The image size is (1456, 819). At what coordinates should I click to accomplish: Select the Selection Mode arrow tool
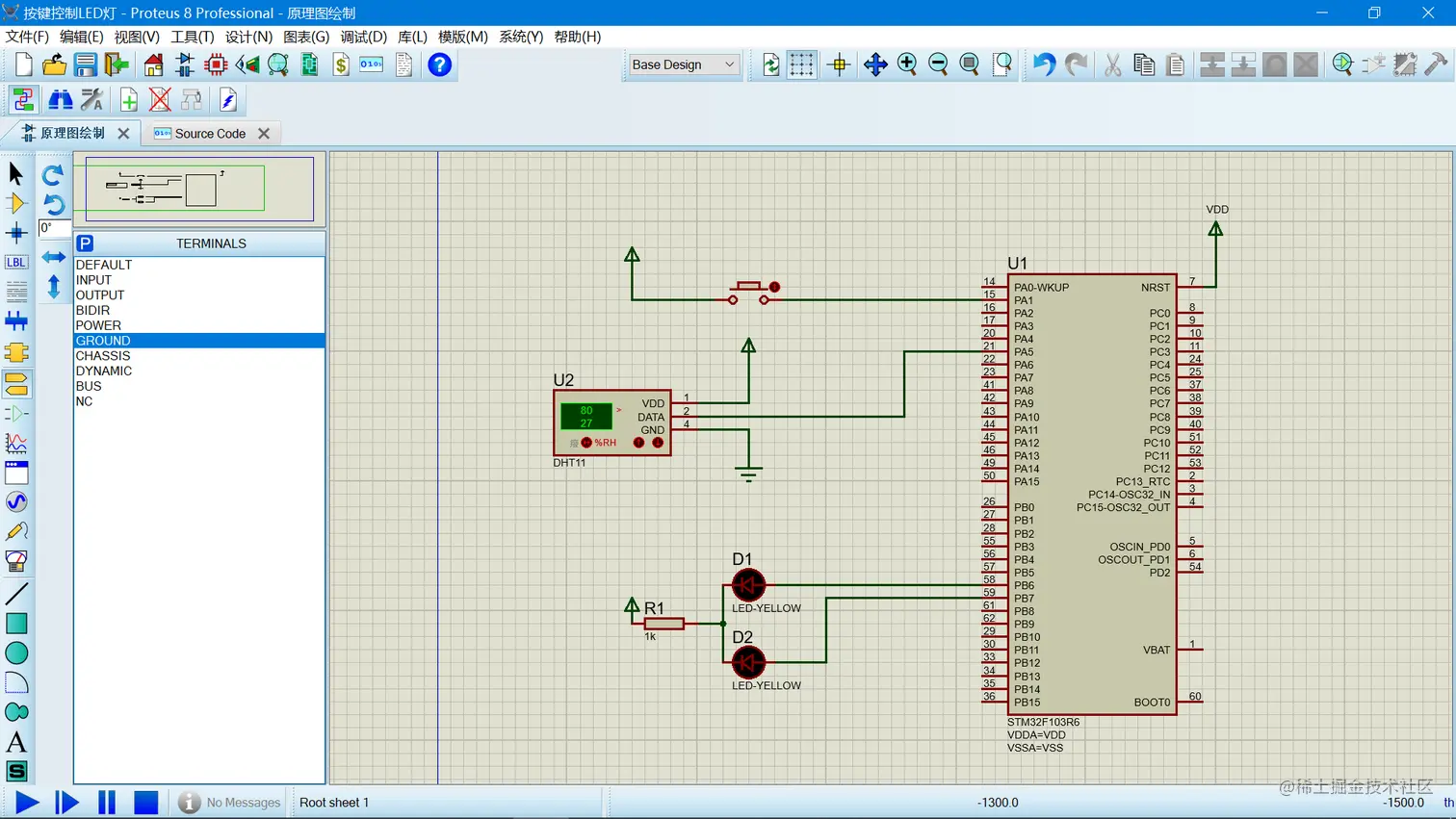(x=16, y=173)
